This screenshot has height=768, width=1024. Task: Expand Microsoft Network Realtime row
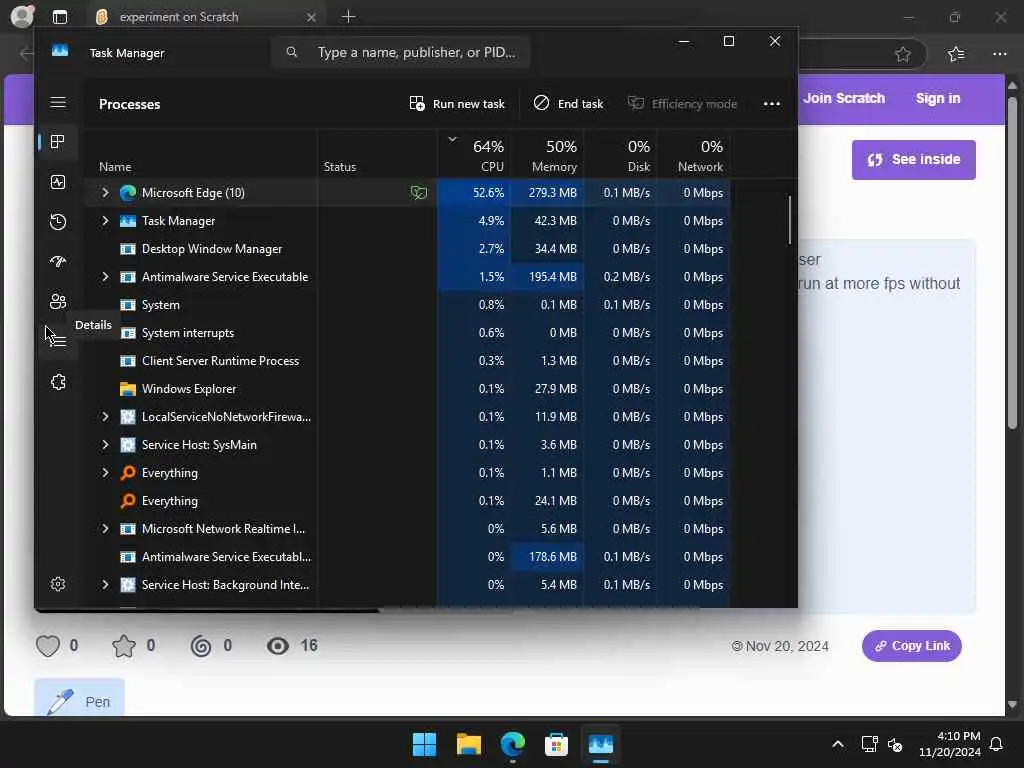tap(105, 529)
